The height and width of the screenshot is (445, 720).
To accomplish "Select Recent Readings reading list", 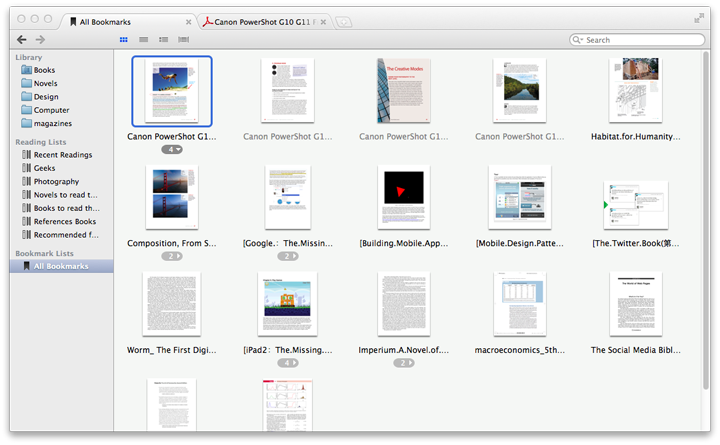I will (62, 155).
